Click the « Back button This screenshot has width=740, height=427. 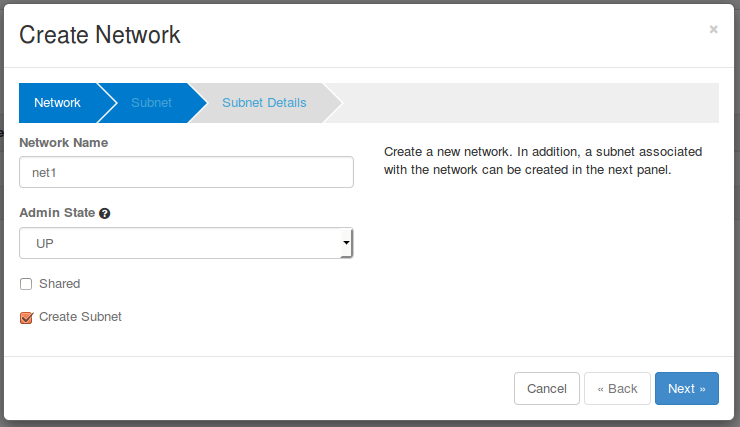point(617,389)
